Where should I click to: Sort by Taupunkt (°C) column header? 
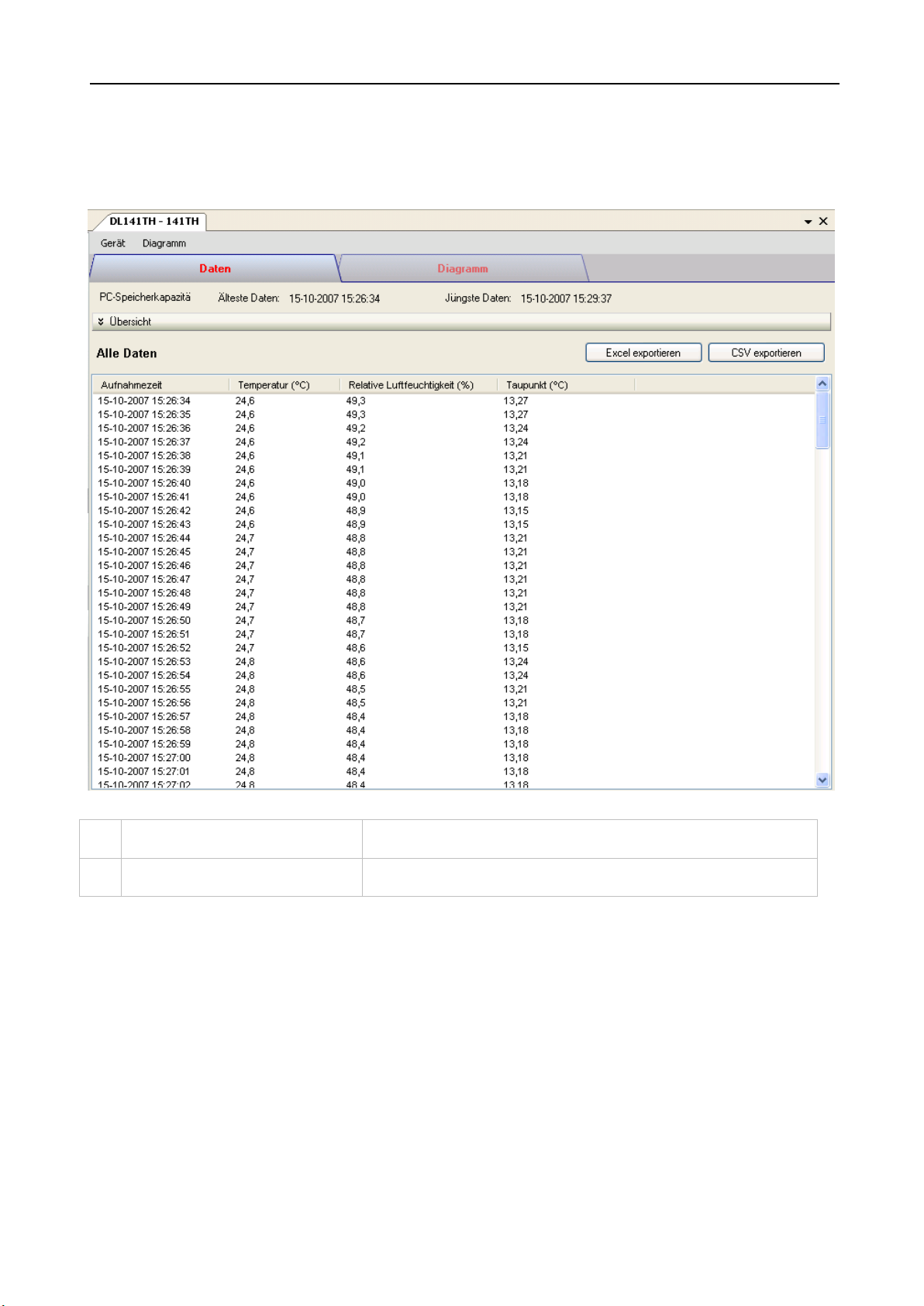click(x=566, y=385)
